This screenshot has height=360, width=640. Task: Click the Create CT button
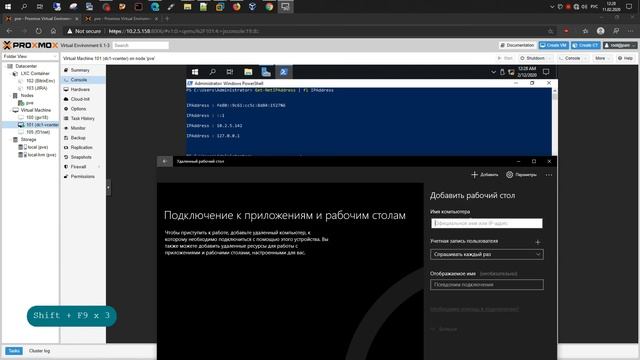click(x=585, y=45)
